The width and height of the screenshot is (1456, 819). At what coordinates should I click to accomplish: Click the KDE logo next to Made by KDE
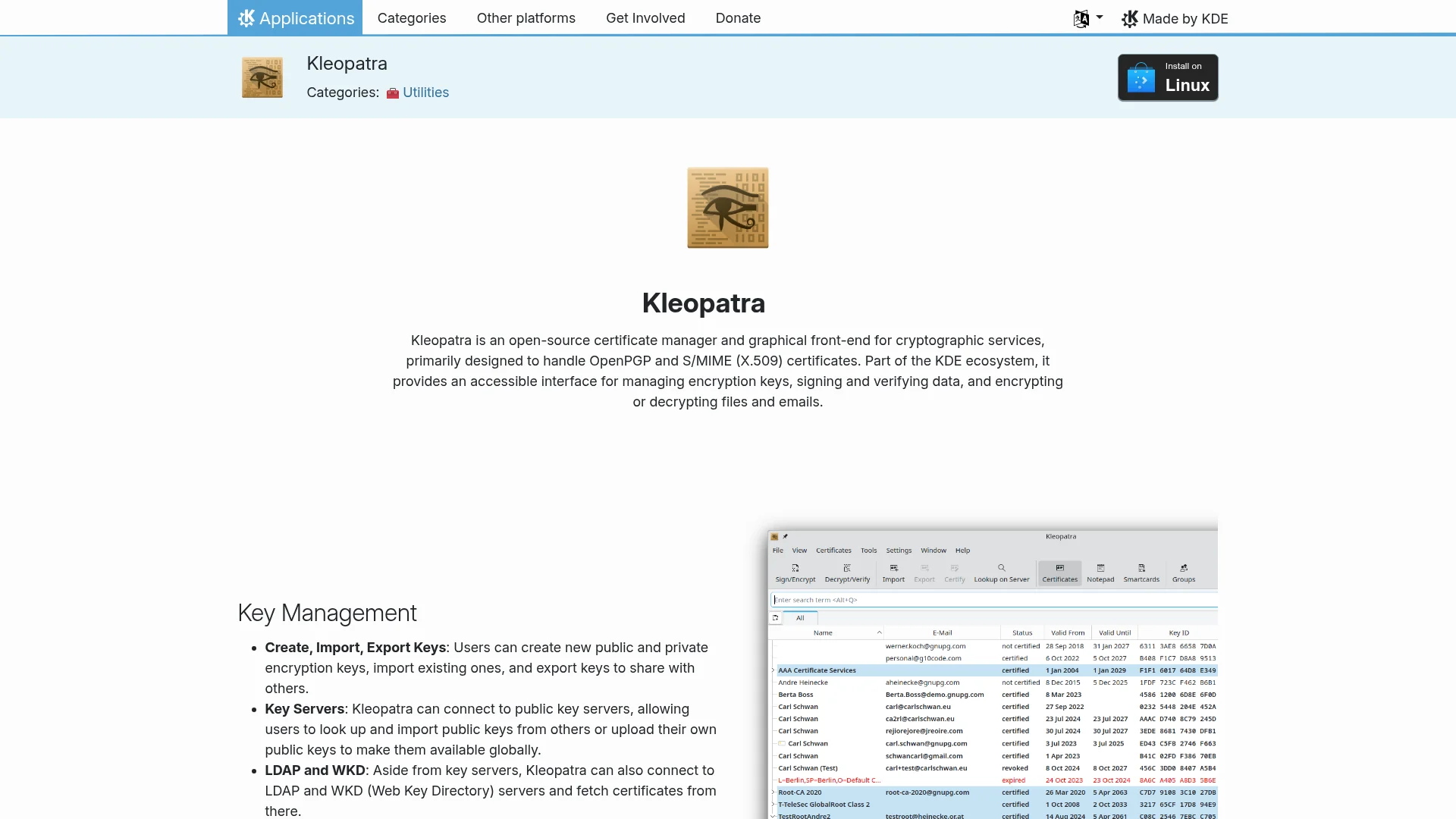point(1130,18)
